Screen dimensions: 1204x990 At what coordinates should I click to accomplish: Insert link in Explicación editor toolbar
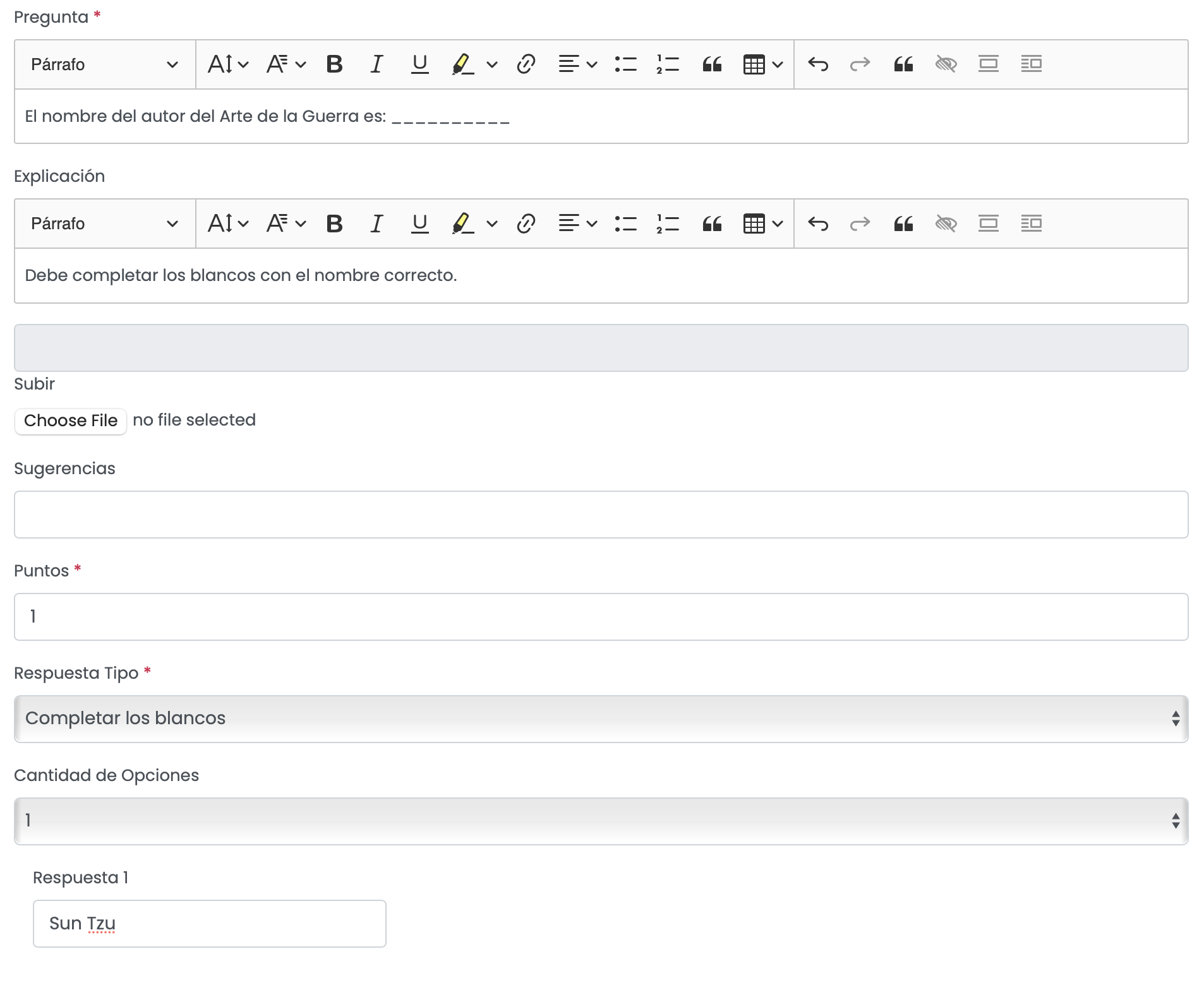point(526,224)
